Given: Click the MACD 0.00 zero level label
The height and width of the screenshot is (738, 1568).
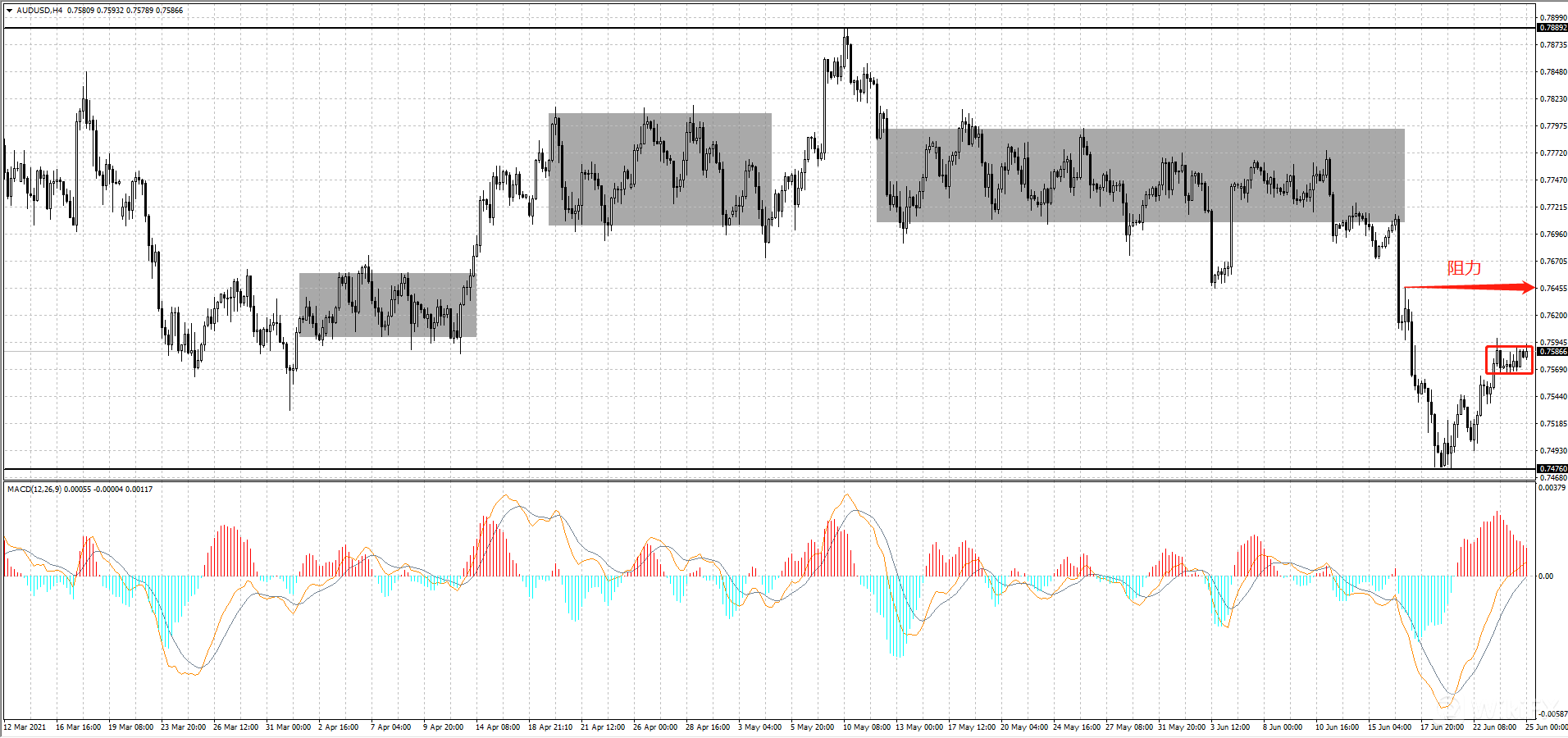Looking at the screenshot, I should [x=1545, y=576].
